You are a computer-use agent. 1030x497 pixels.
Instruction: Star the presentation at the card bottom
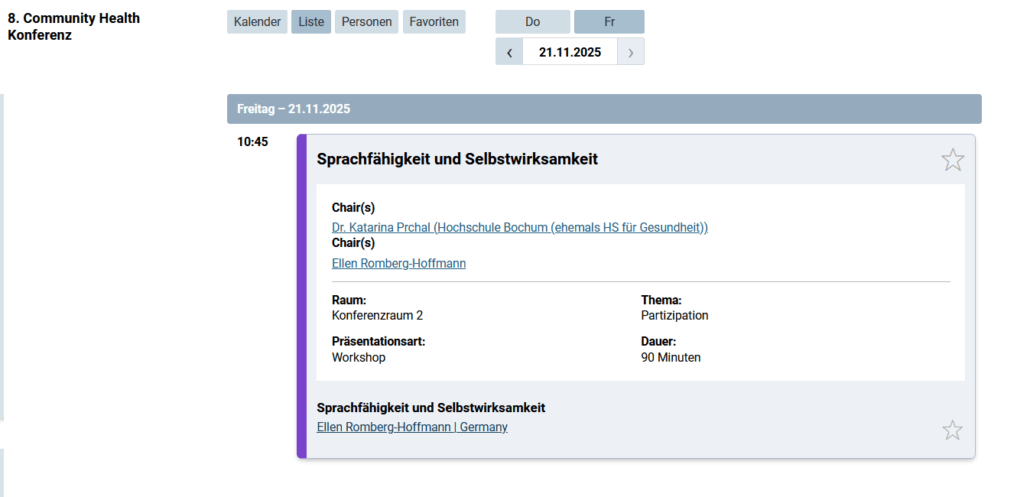tap(952, 430)
